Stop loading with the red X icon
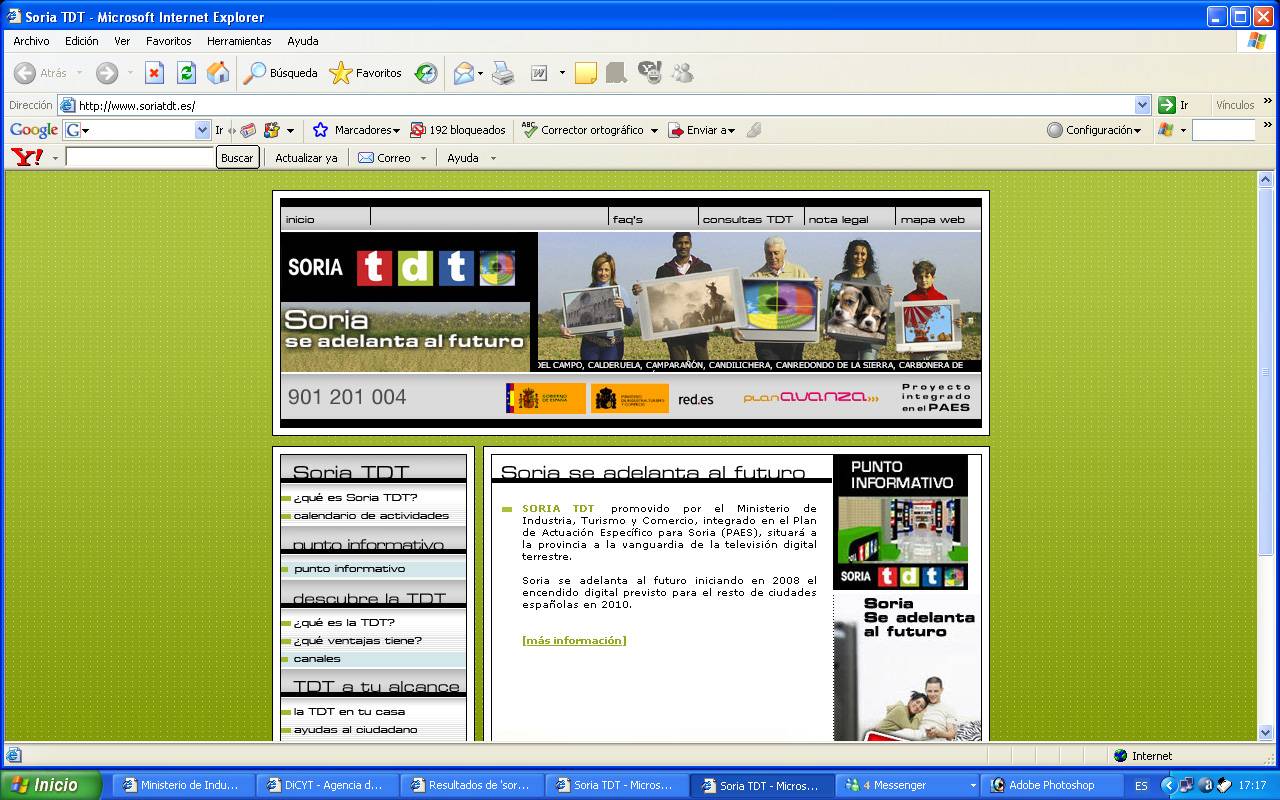This screenshot has height=800, width=1280. [154, 72]
